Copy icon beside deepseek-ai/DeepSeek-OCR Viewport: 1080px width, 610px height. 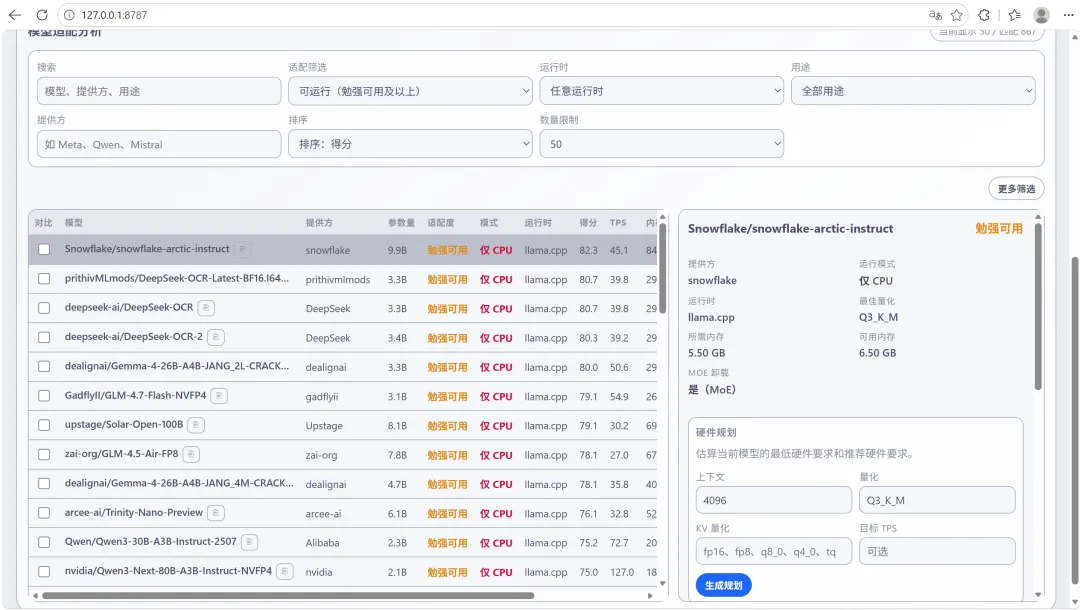(x=206, y=308)
